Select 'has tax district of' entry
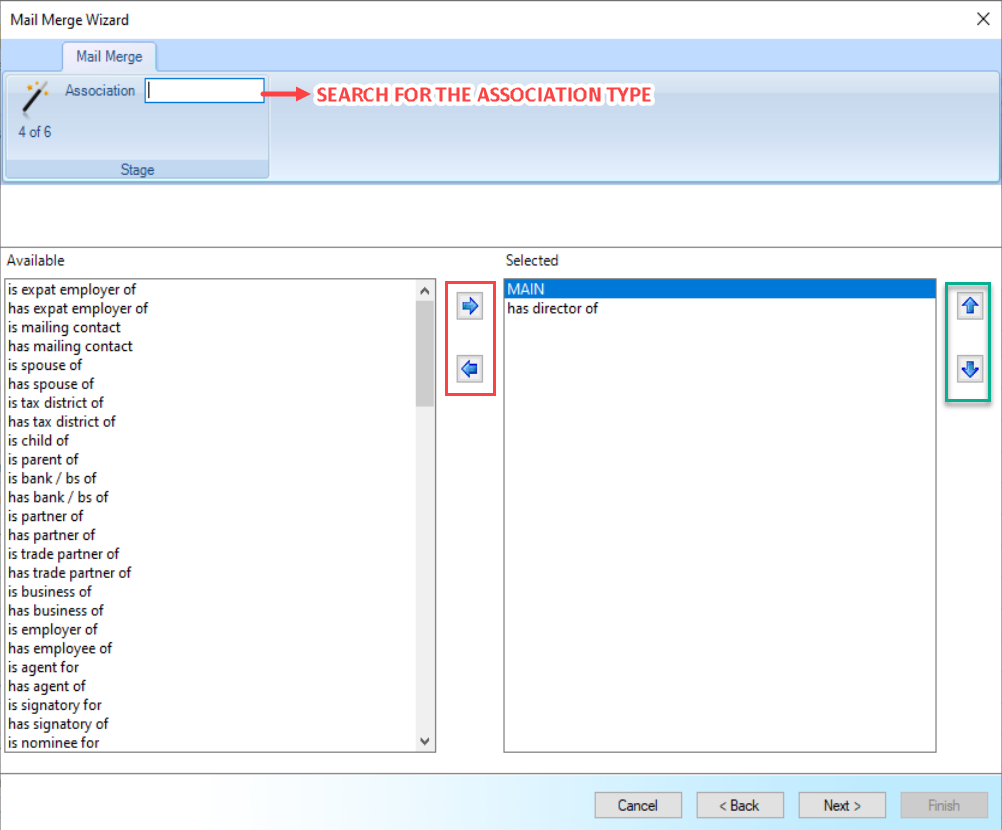 tap(211, 421)
